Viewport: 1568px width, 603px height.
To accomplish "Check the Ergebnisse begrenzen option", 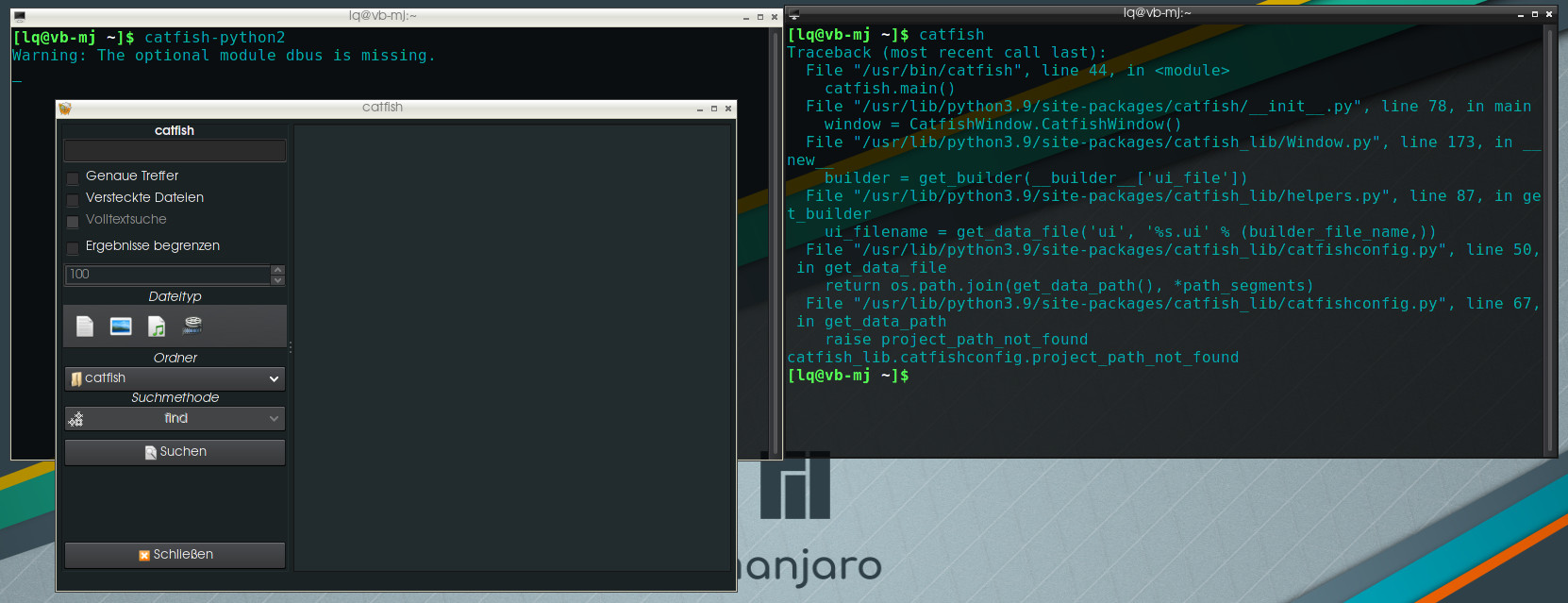I will 73,247.
